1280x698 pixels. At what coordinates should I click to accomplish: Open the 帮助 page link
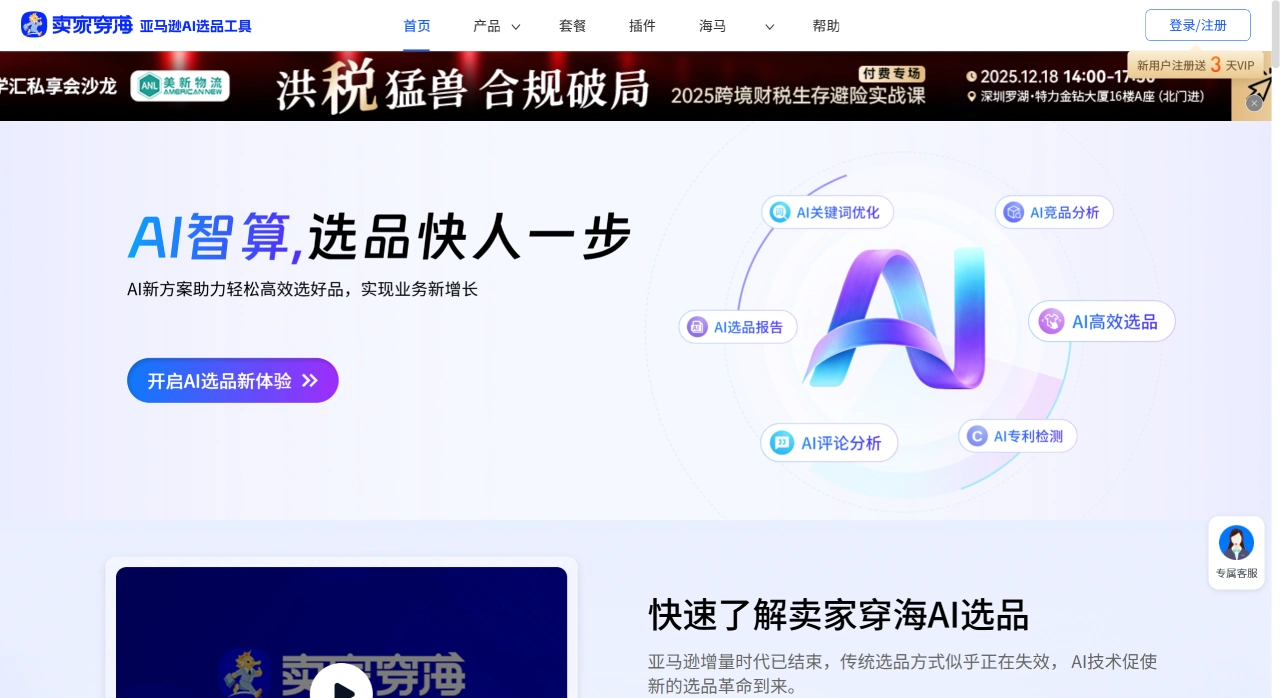tap(826, 26)
